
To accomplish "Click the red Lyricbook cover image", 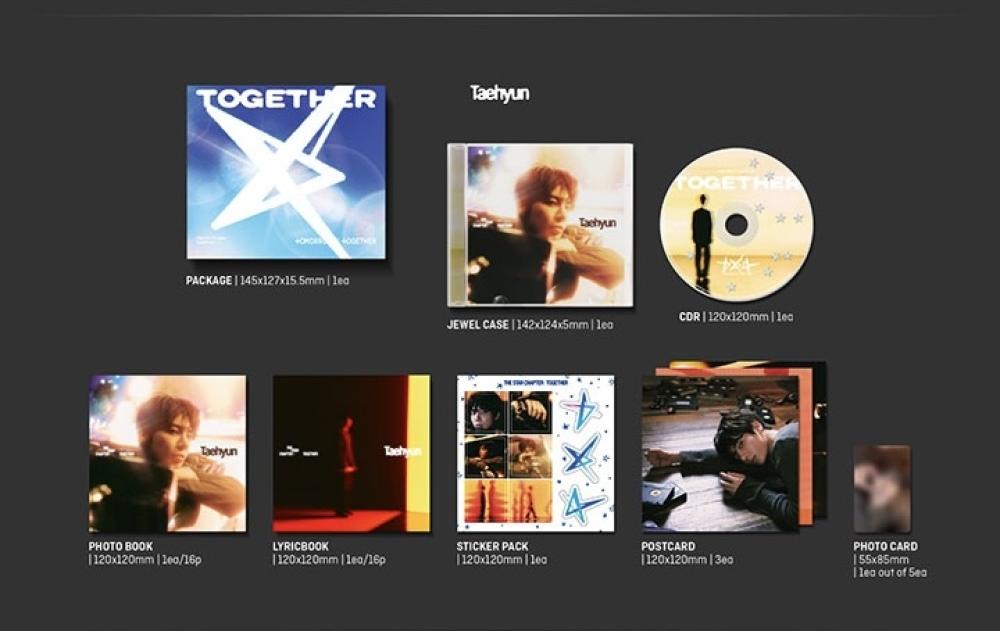I will pyautogui.click(x=351, y=454).
